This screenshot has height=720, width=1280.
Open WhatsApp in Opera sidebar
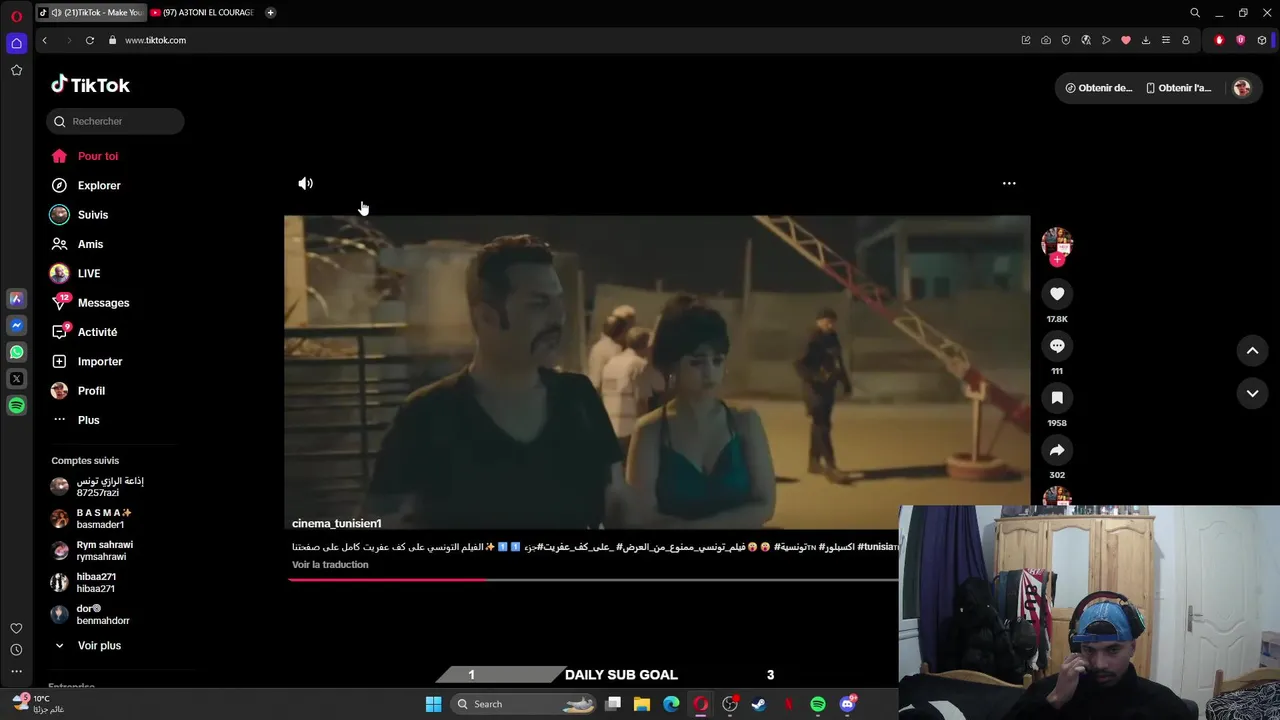pyautogui.click(x=16, y=352)
